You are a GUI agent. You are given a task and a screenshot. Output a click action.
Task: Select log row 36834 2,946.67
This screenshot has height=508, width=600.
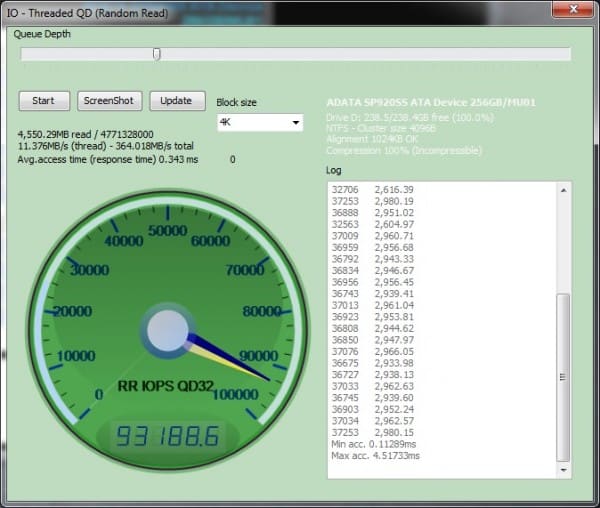[372, 270]
